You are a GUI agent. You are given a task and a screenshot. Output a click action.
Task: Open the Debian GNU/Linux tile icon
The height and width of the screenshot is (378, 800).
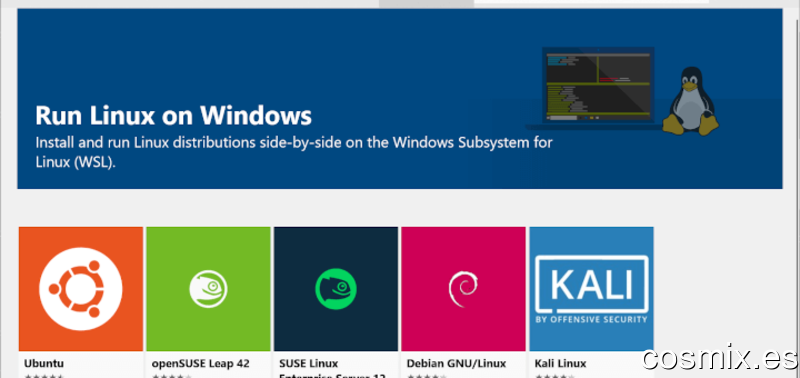pyautogui.click(x=463, y=289)
